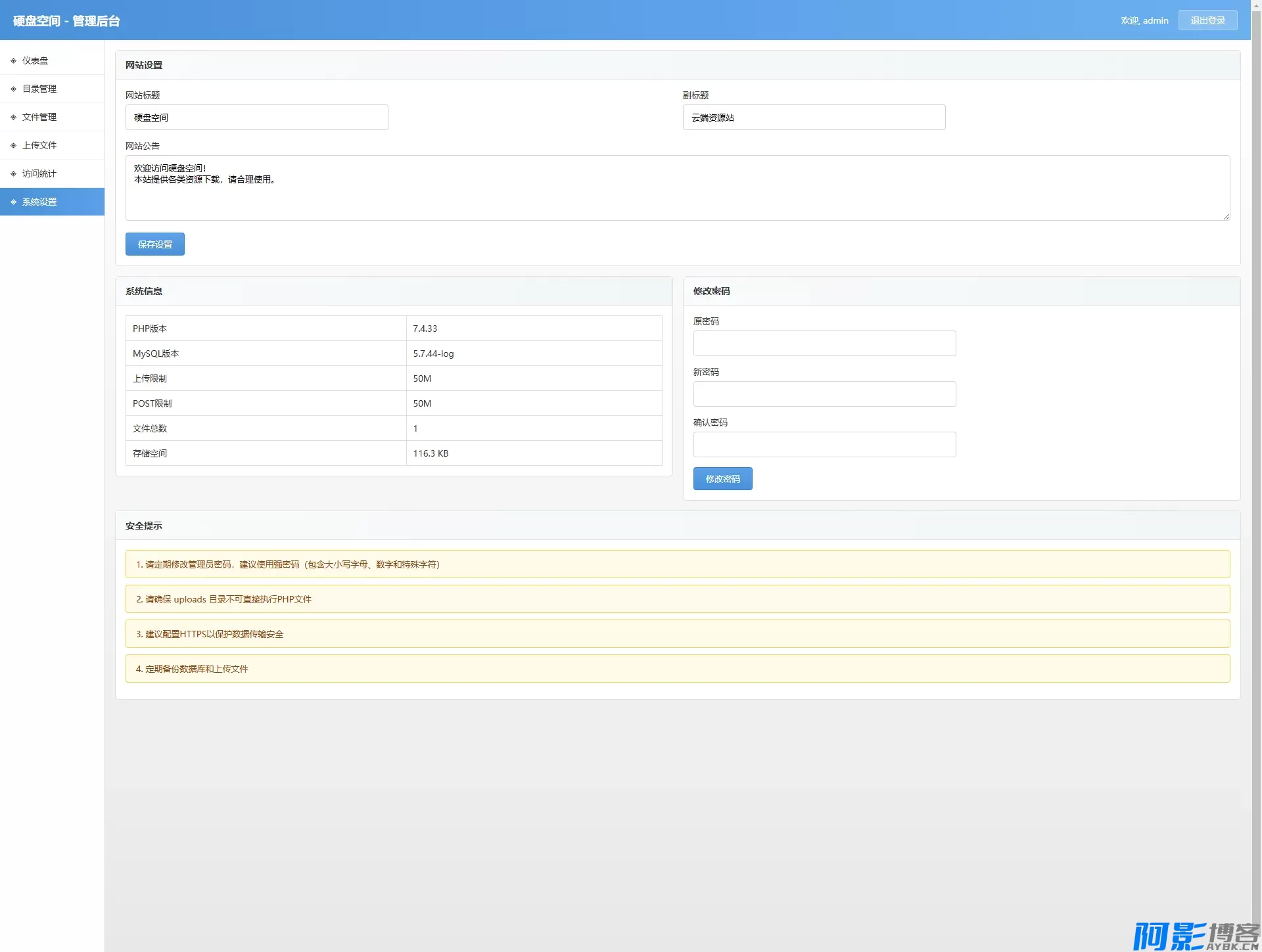Viewport: 1262px width, 952px height.
Task: Open the 目录管理 menu item
Action: [39, 89]
